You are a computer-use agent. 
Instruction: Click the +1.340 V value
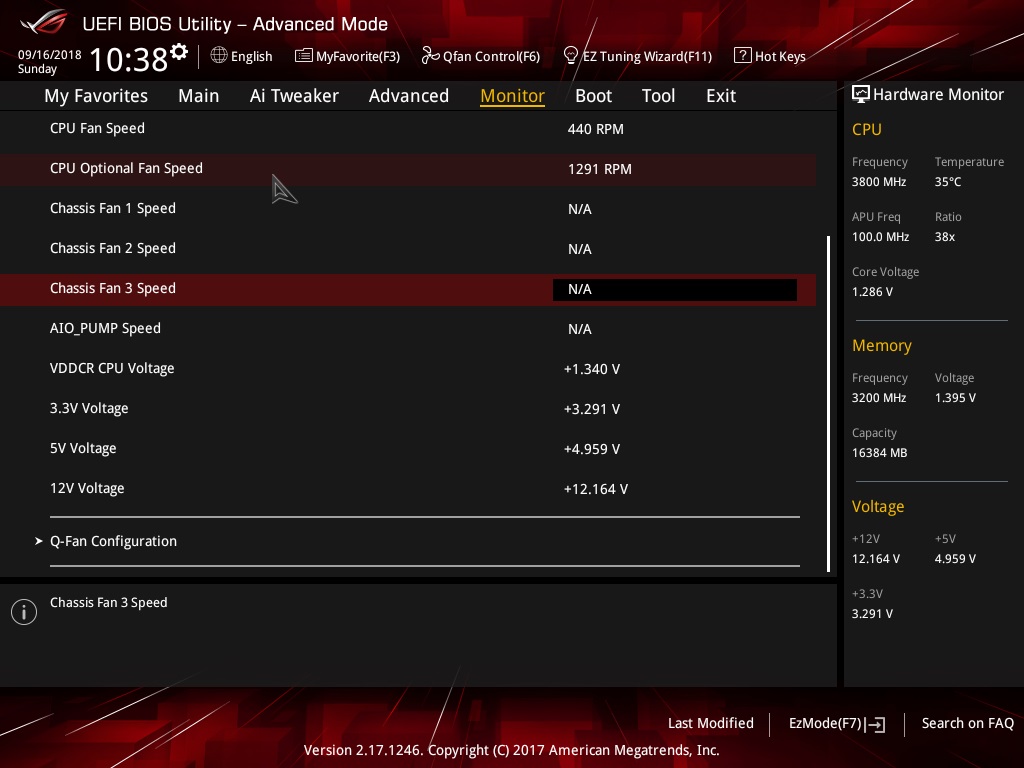592,369
